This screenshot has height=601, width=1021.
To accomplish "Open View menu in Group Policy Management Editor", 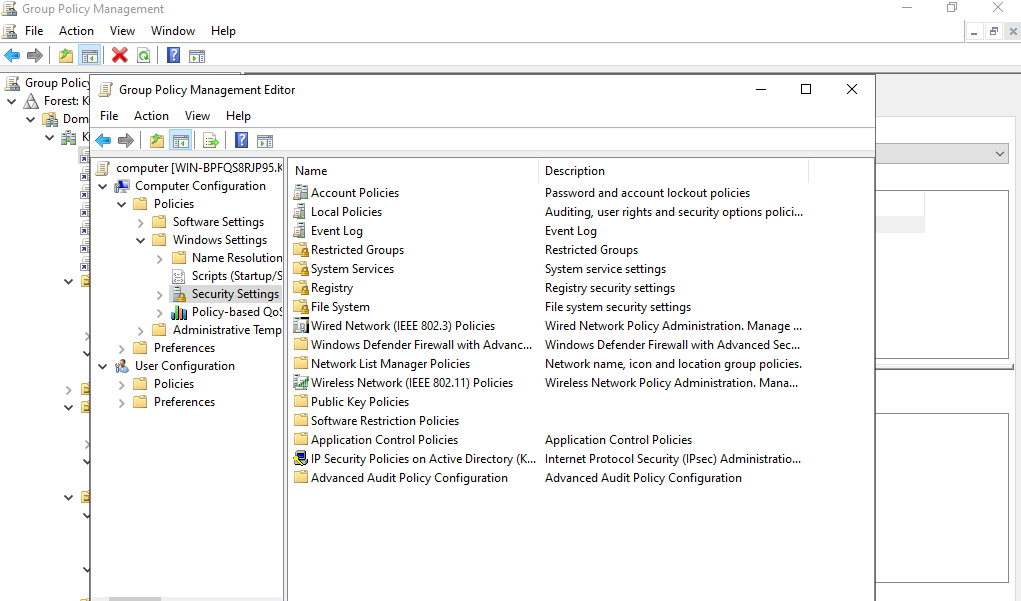I will (197, 116).
